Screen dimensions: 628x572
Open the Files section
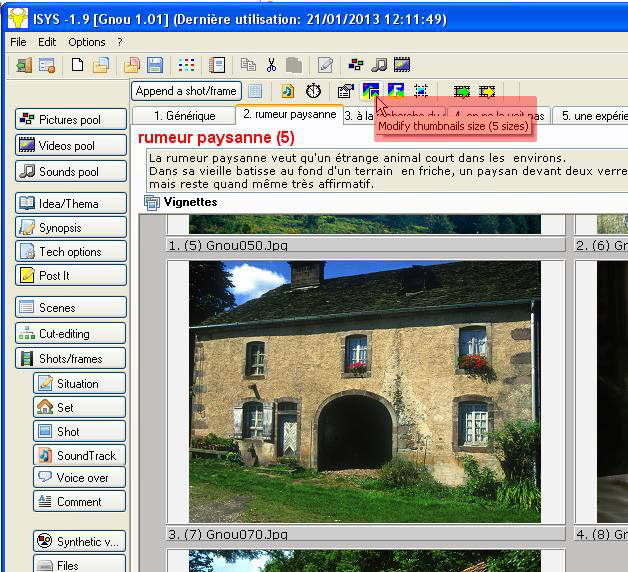[79, 564]
